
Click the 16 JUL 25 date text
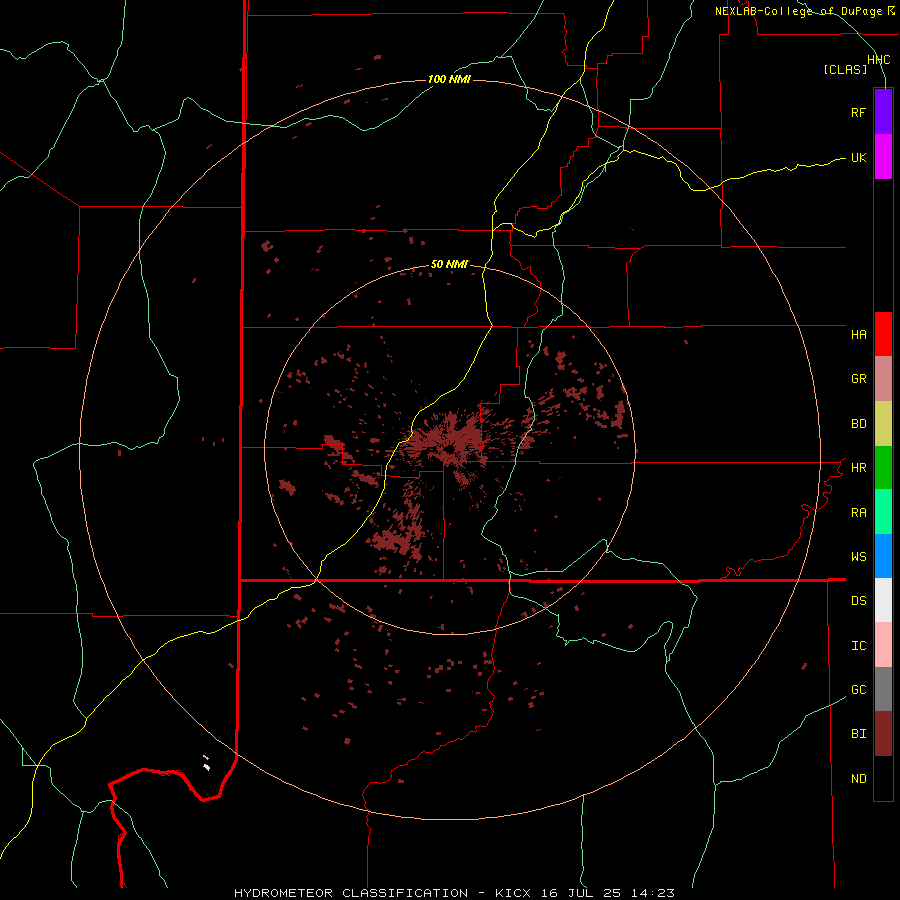point(581,893)
